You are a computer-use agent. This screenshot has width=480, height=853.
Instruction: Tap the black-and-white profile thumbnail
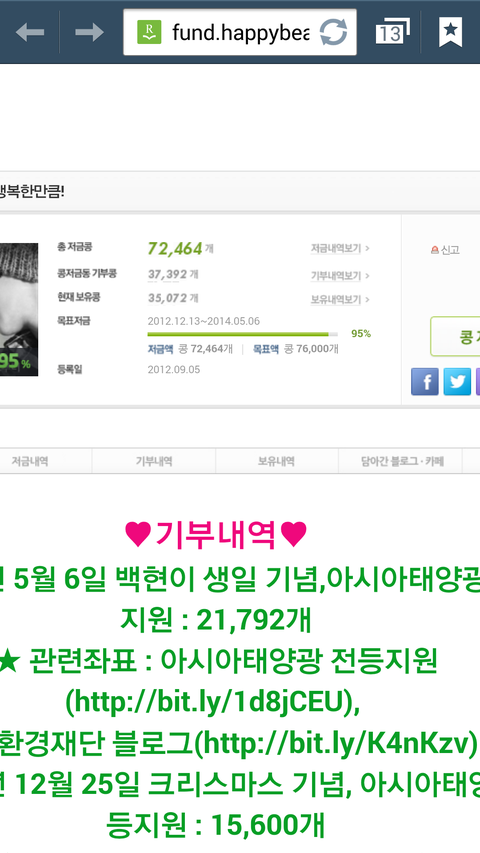click(19, 310)
